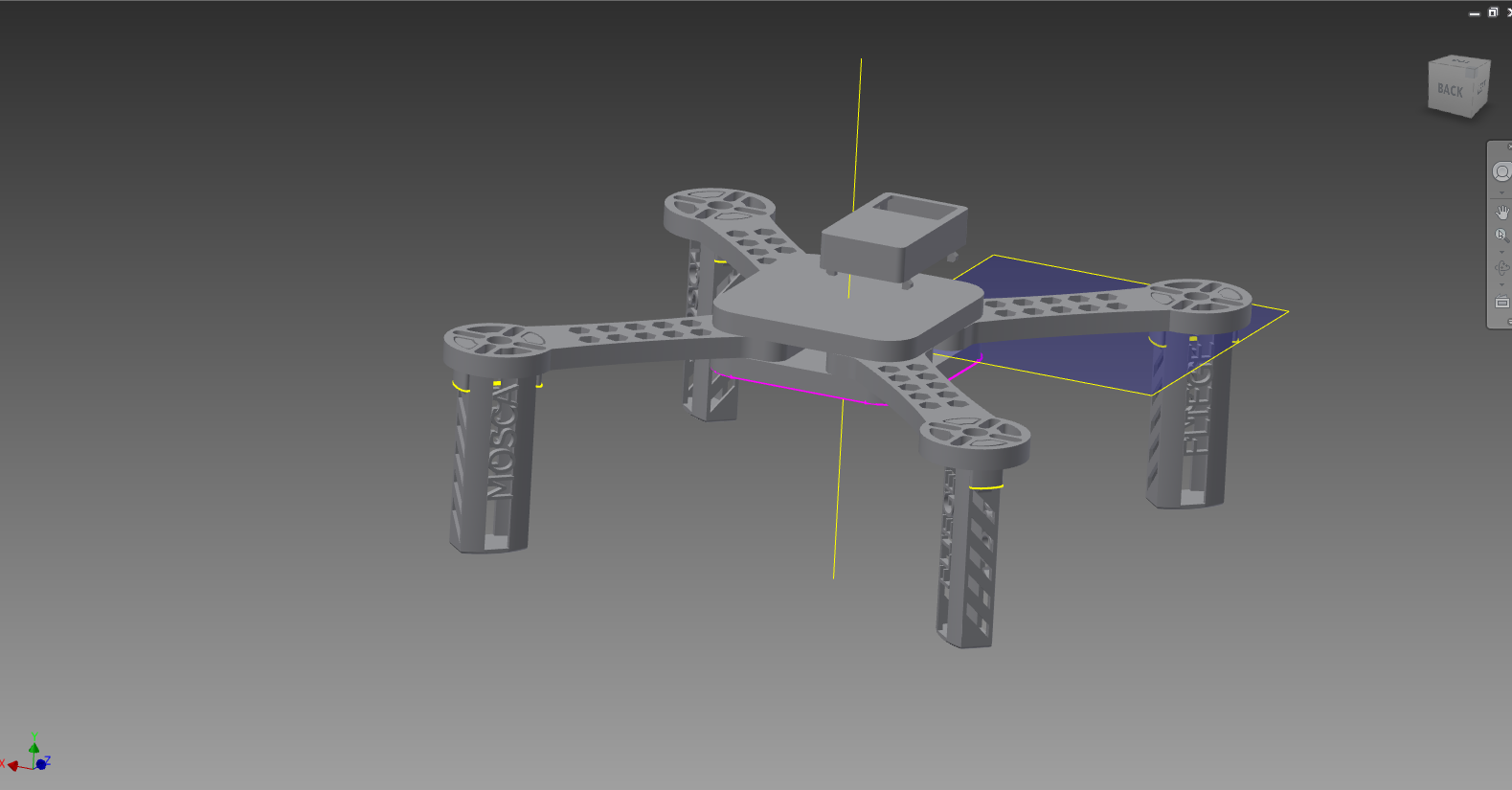This screenshot has width=1512, height=790.
Task: Select the Zoom magnifier tool
Action: [1501, 235]
